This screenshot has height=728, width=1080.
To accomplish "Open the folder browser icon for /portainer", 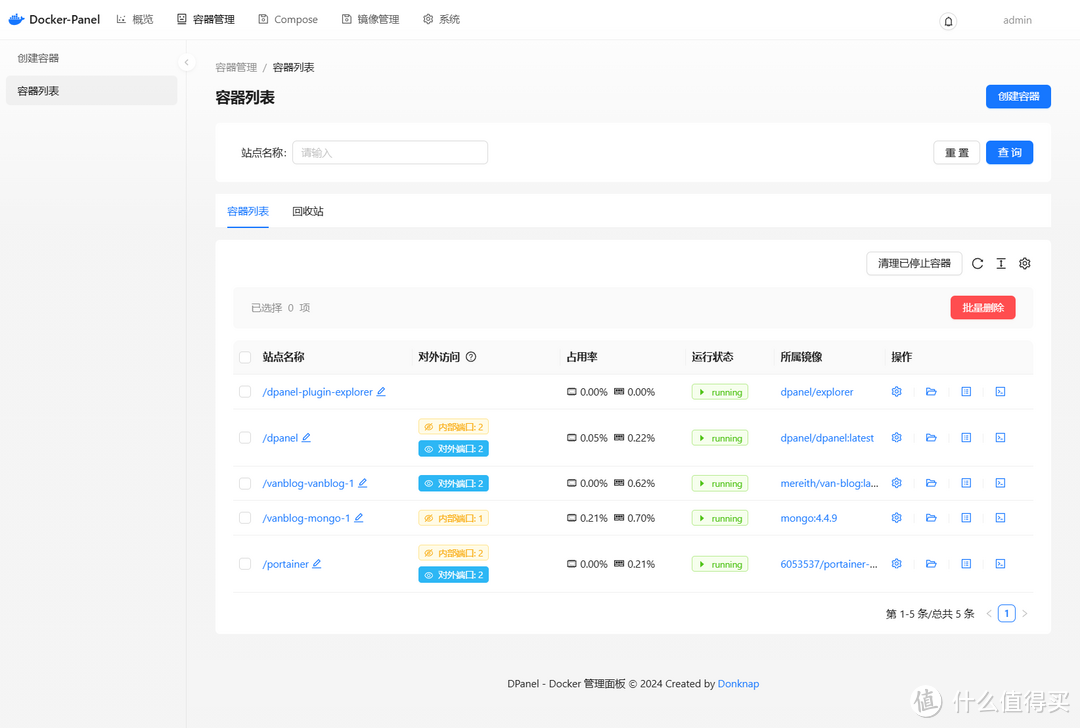I will coord(931,563).
